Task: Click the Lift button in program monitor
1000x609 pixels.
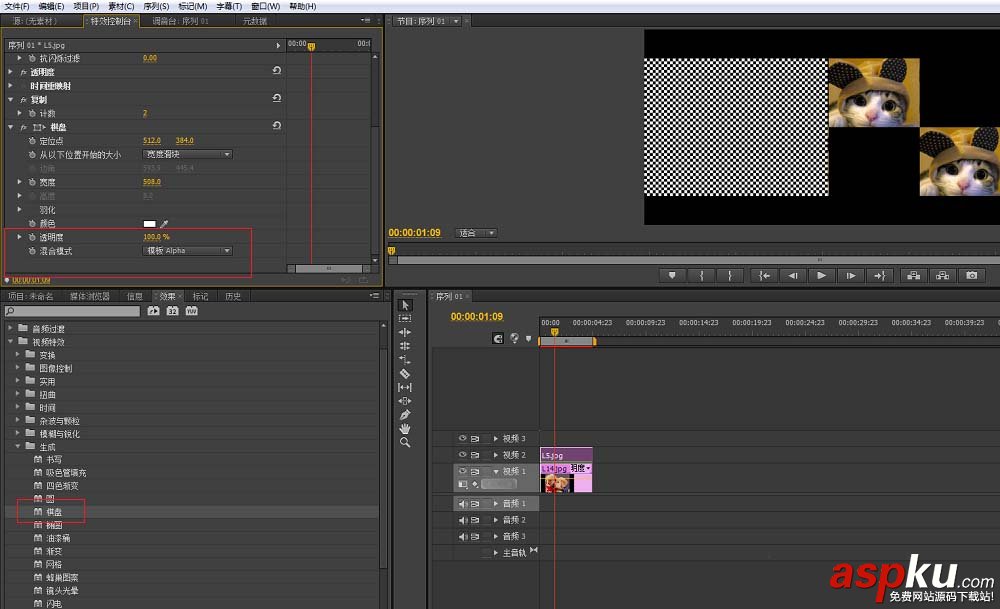Action: click(914, 275)
